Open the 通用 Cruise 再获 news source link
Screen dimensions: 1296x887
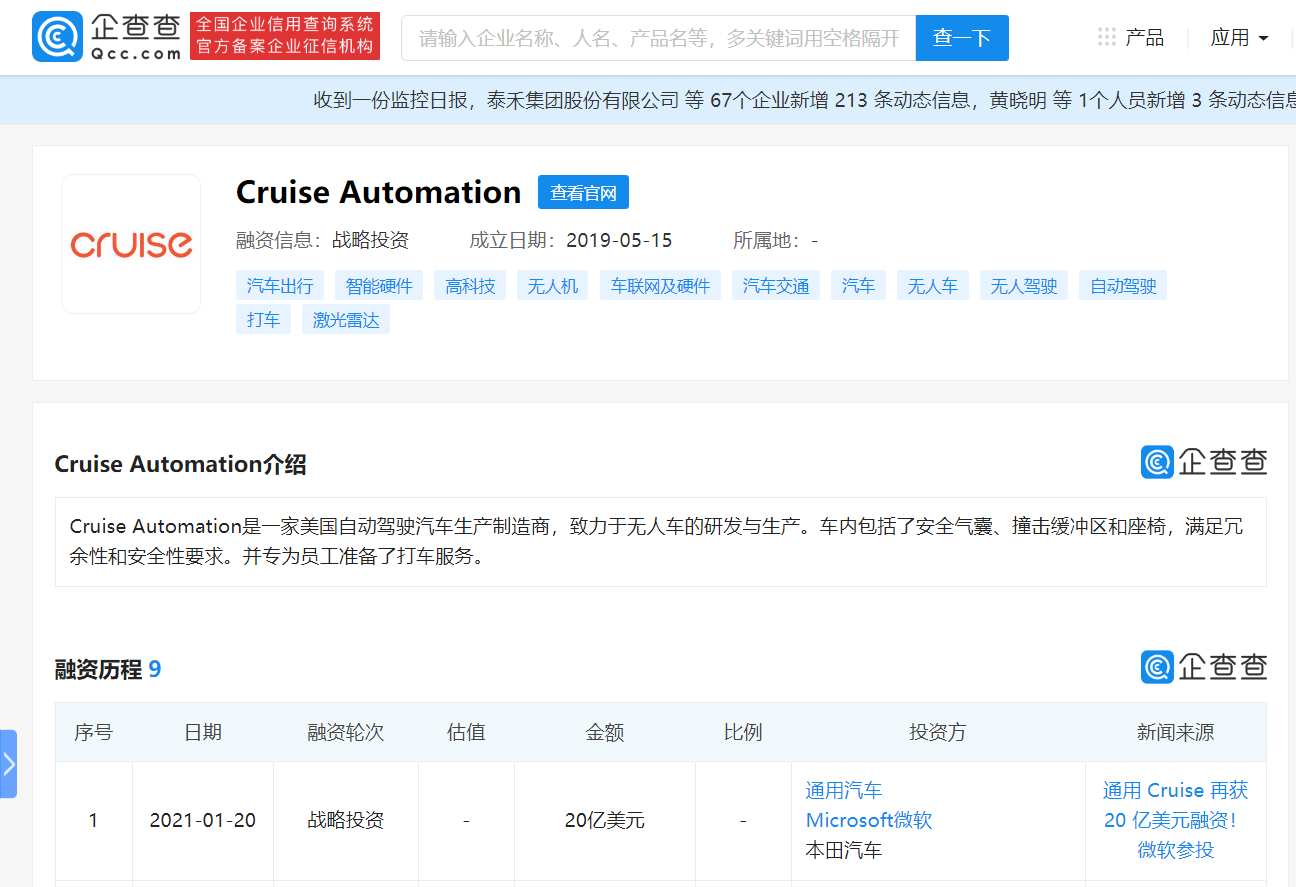click(x=1176, y=820)
